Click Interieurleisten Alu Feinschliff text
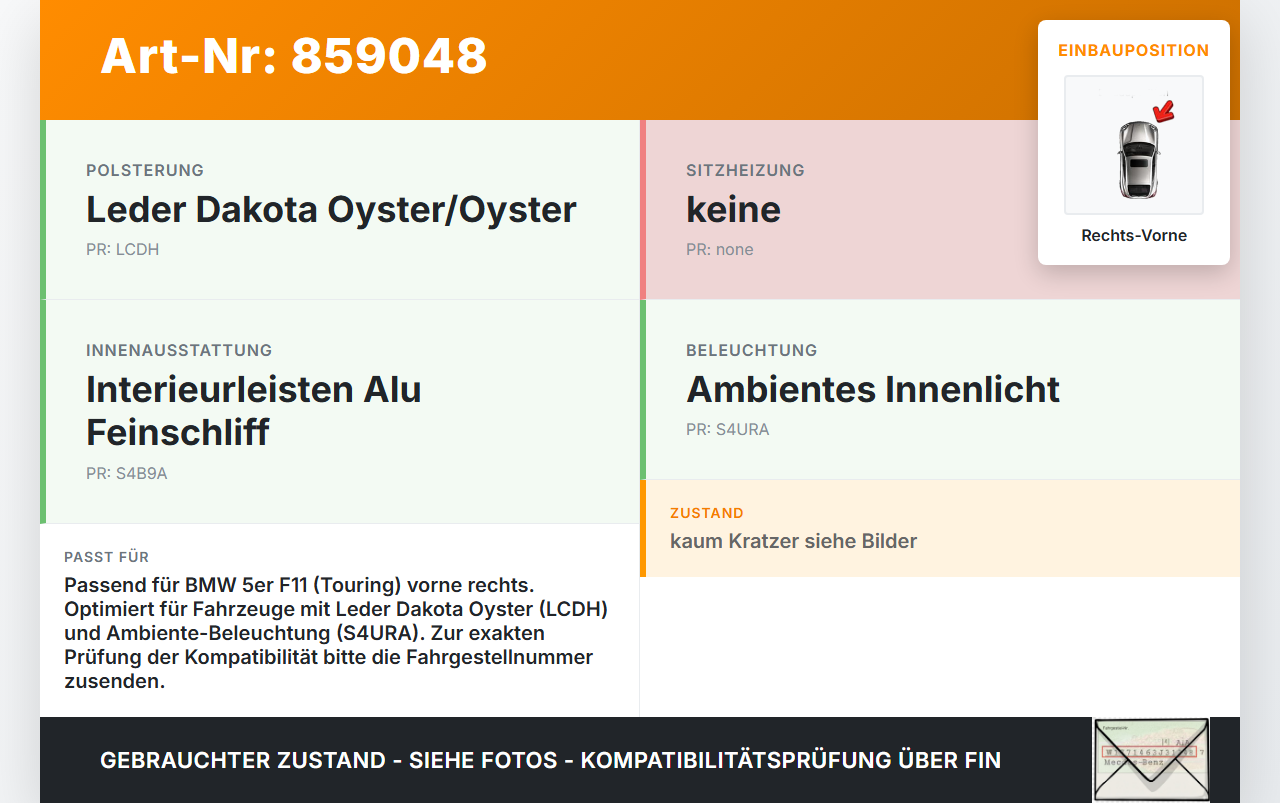 [x=254, y=410]
